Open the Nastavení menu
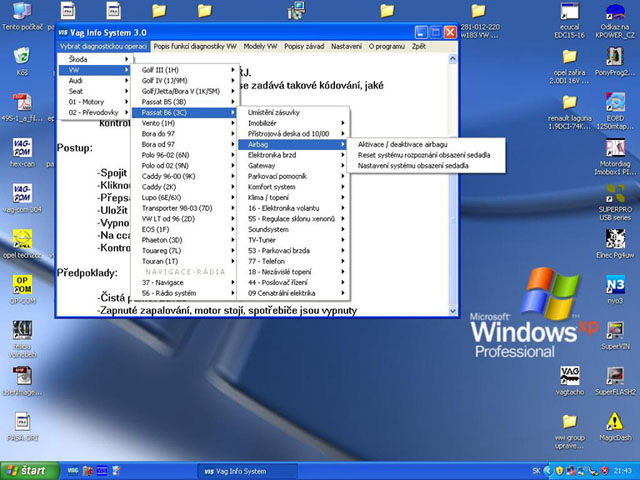 coord(346,47)
